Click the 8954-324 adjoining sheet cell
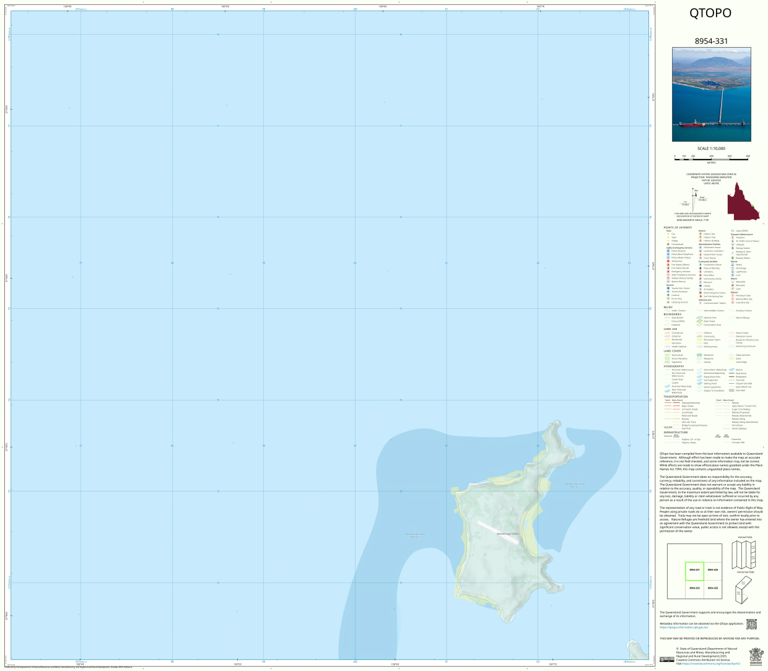 click(x=713, y=571)
